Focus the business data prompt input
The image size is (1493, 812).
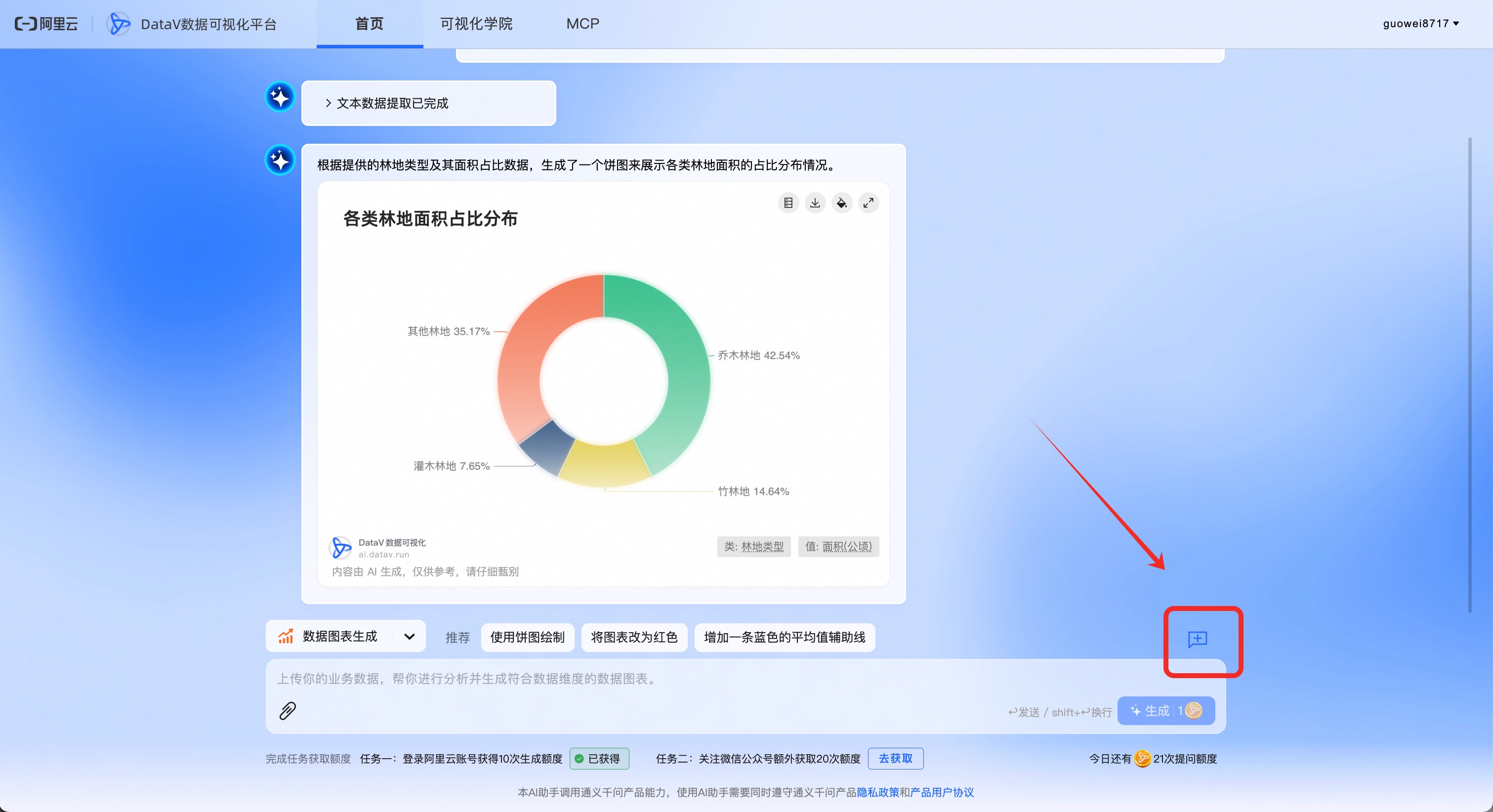(637, 679)
